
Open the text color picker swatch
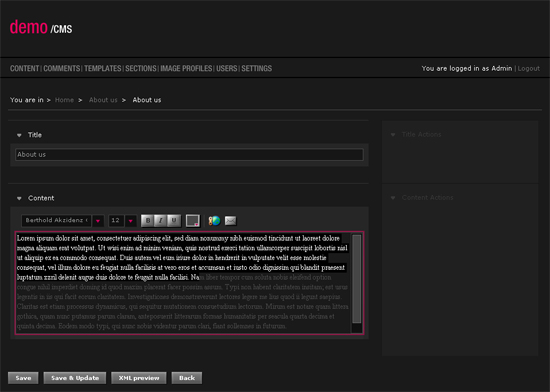(193, 221)
